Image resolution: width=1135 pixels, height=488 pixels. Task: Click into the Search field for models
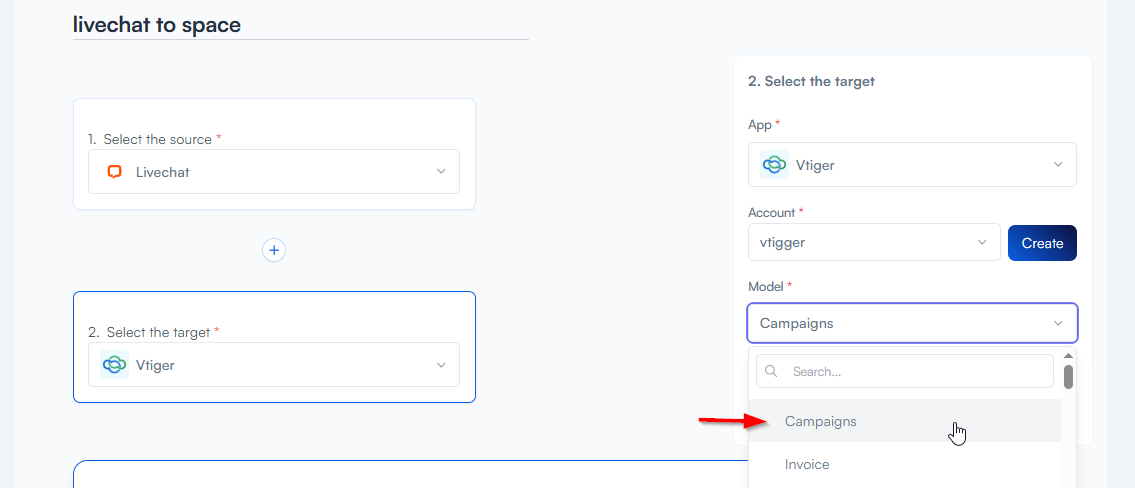[x=915, y=371]
